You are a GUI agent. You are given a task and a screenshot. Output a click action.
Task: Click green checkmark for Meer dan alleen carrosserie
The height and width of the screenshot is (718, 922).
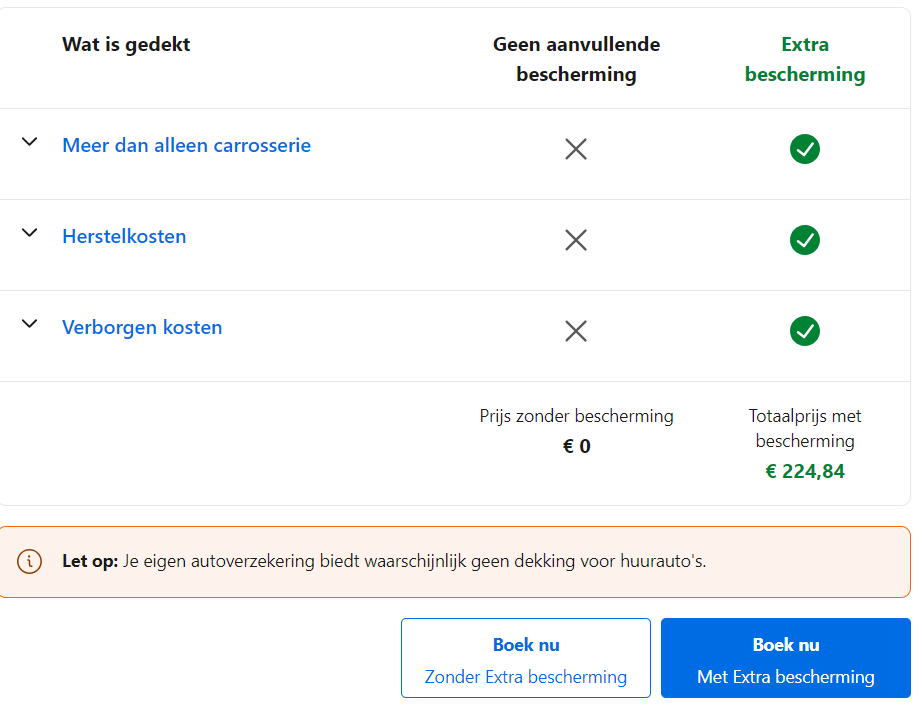[x=805, y=149]
